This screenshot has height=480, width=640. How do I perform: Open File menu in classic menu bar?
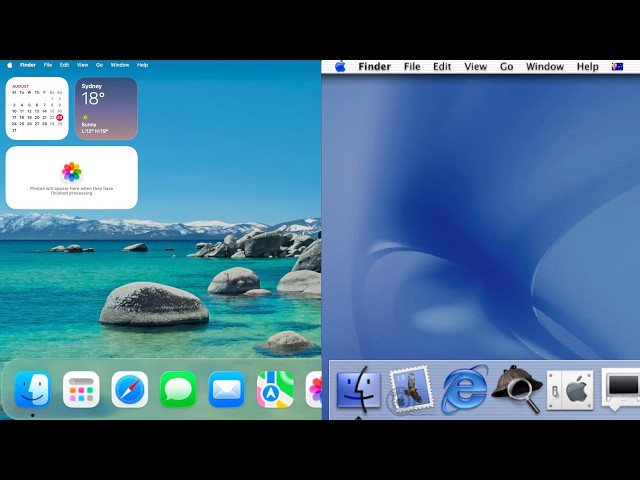[x=412, y=67]
